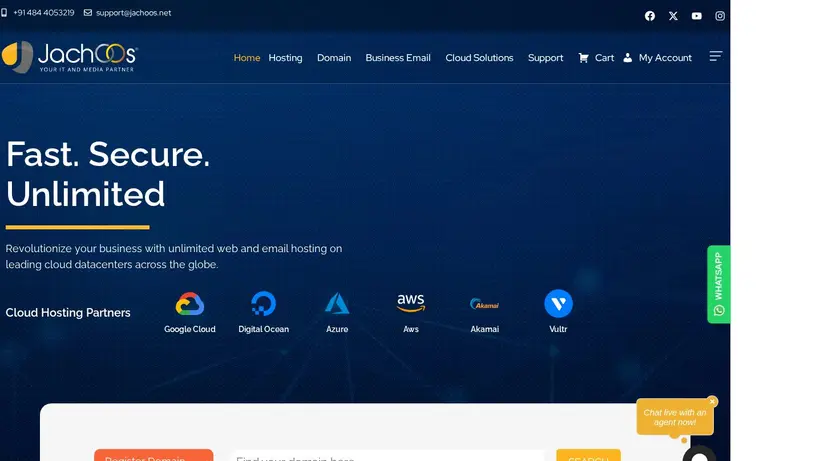The height and width of the screenshot is (461, 820).
Task: Open the WhatsApp side tab
Action: pos(719,284)
